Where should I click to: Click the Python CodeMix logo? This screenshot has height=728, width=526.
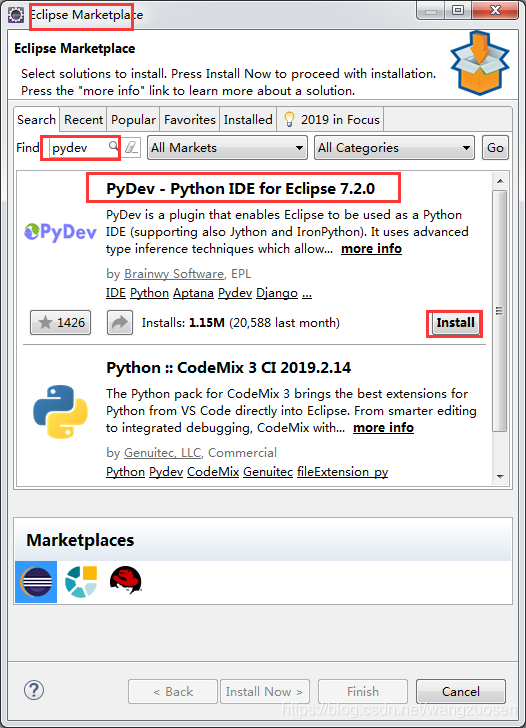(x=60, y=411)
